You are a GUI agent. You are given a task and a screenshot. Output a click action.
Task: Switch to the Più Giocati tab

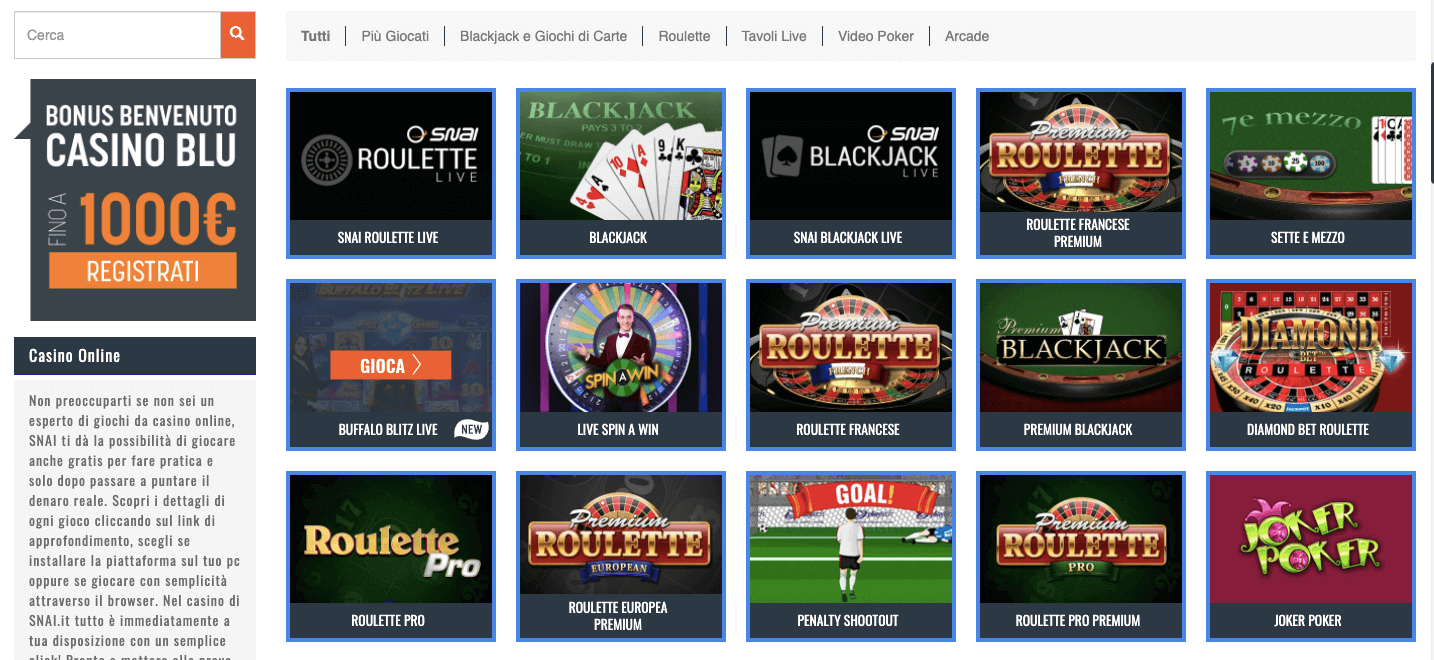pos(395,36)
